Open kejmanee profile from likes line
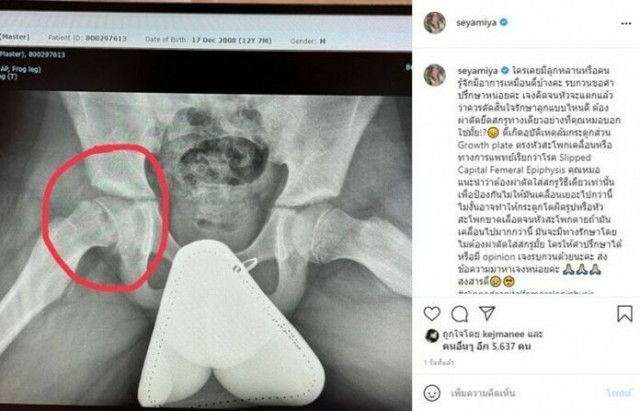 coord(503,334)
